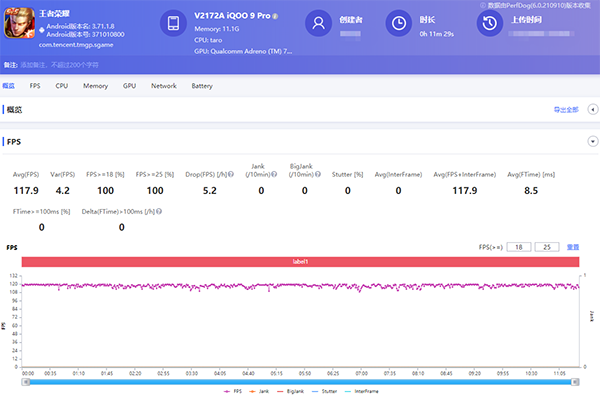This screenshot has height=396, width=600.
Task: Collapse the overview panel arrow button
Action: [x=593, y=110]
